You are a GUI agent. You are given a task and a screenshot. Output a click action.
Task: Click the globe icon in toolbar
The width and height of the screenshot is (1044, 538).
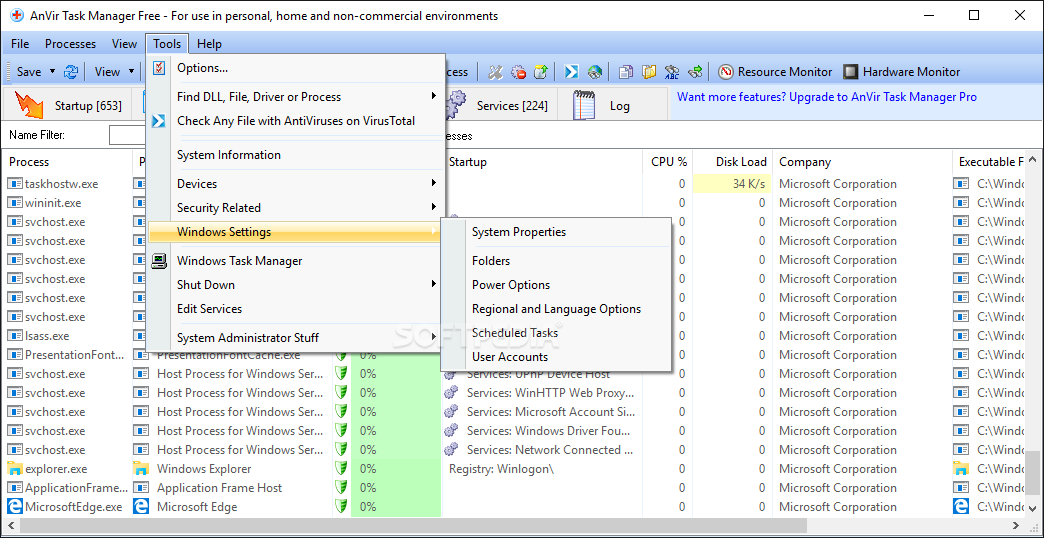pos(595,72)
